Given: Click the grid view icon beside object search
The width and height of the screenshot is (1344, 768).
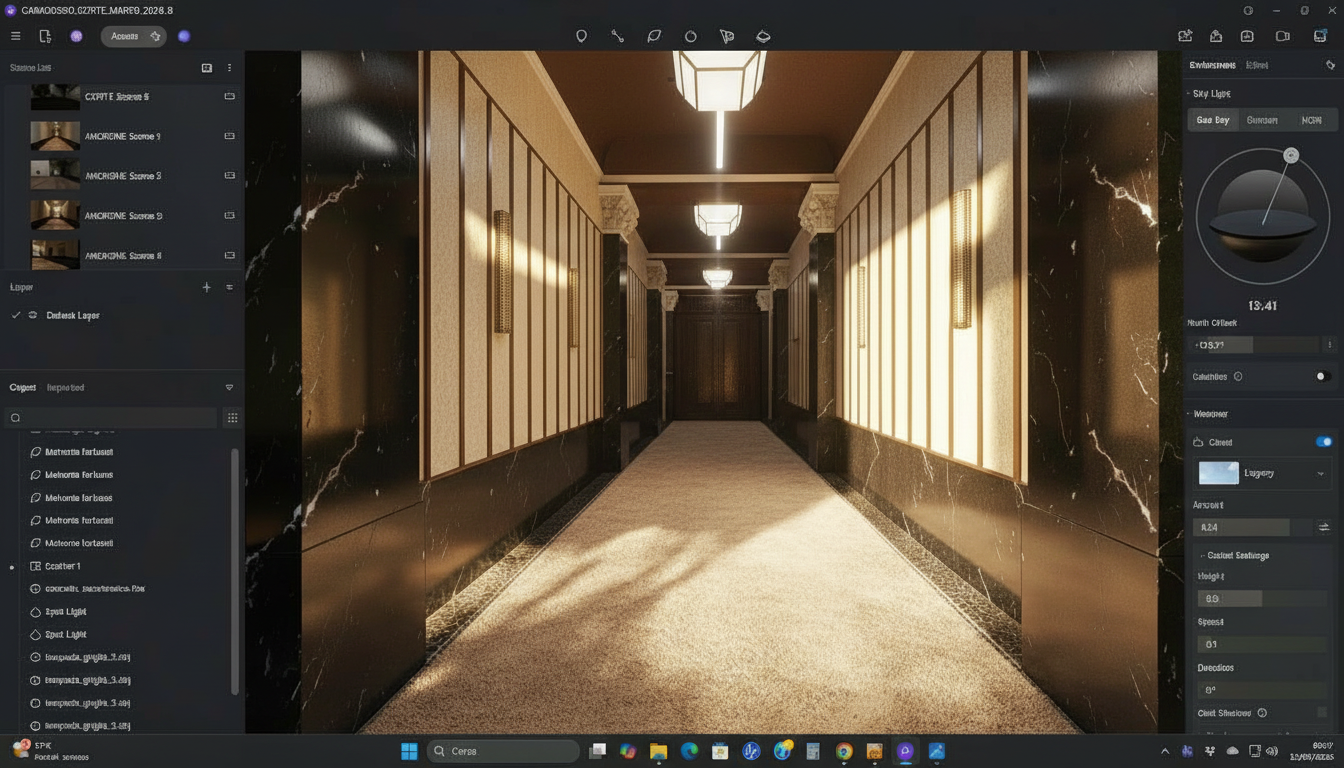Looking at the screenshot, I should [x=232, y=418].
